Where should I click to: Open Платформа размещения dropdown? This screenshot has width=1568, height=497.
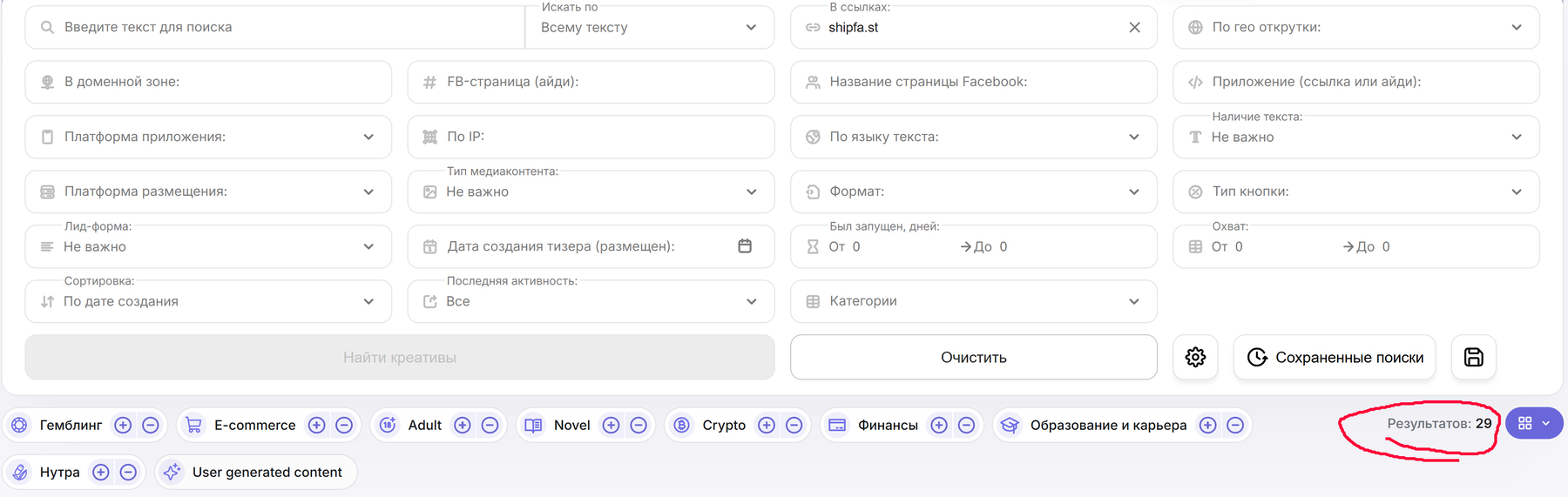208,191
